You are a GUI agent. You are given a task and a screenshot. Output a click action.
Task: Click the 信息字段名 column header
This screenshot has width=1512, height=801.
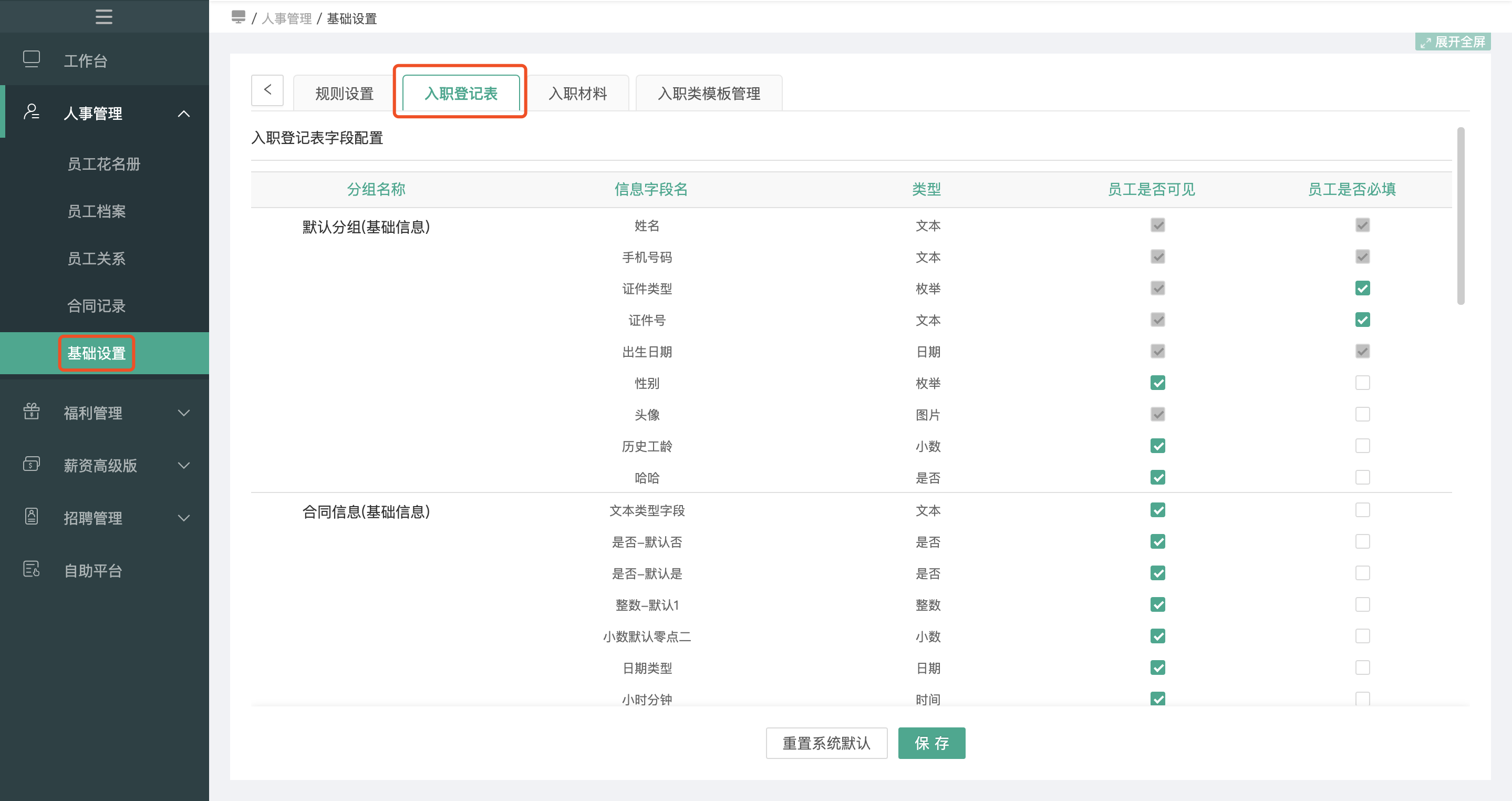pos(651,190)
